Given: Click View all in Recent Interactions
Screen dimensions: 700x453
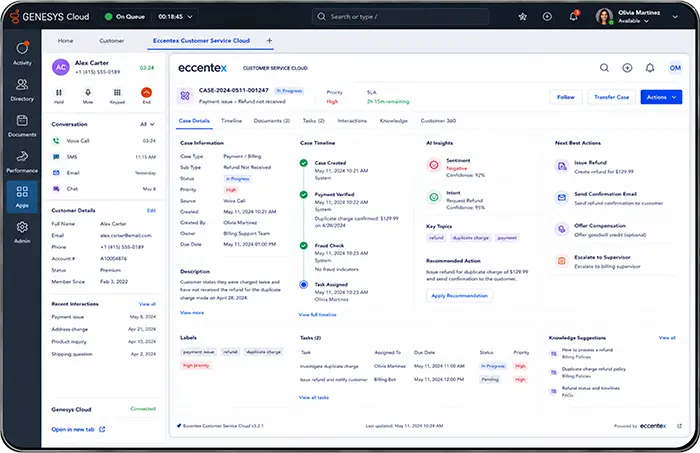Looking at the screenshot, I should 147,304.
